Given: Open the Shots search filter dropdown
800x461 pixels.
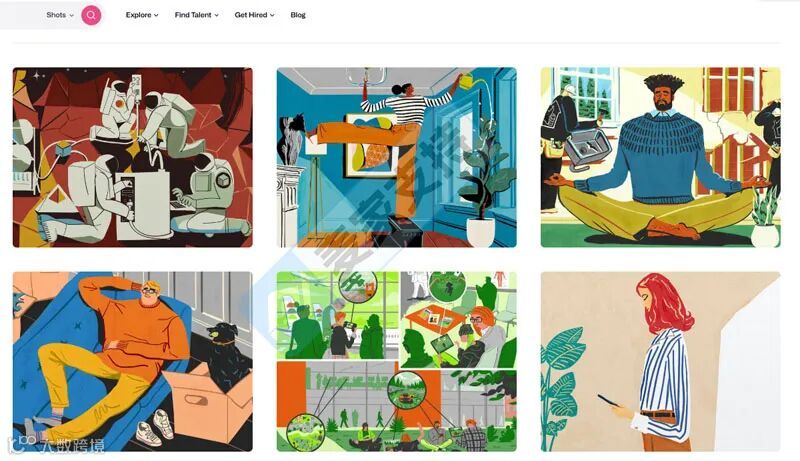Looking at the screenshot, I should 60,15.
